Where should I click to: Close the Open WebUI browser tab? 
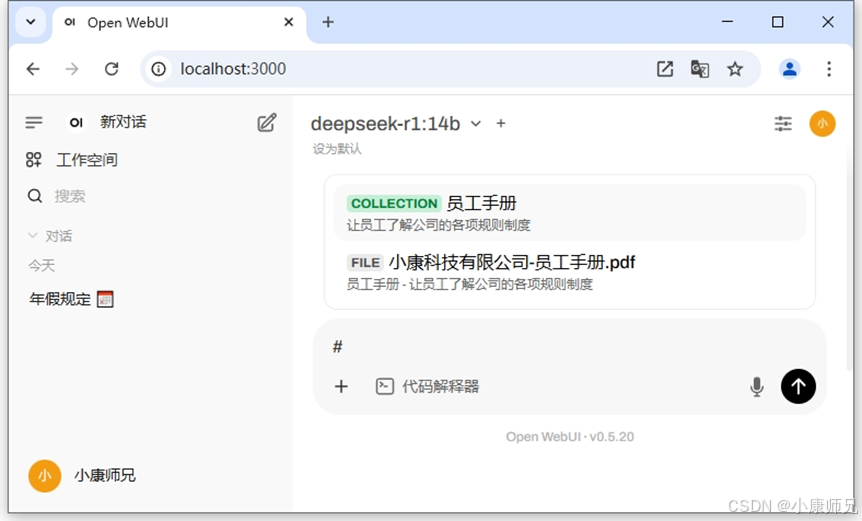(x=289, y=22)
